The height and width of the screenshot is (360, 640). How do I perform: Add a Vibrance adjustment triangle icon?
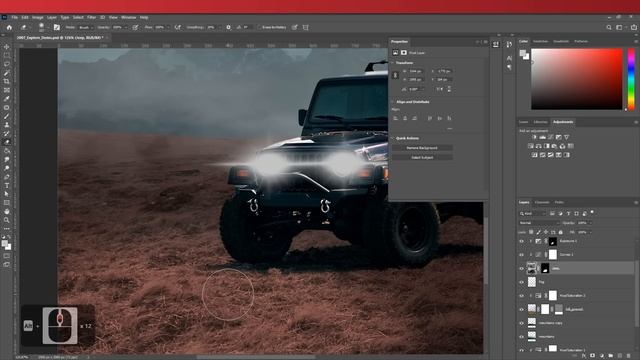[x=567, y=137]
